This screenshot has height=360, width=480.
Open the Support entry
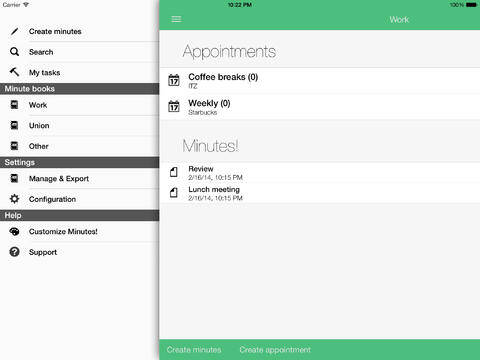coord(80,252)
